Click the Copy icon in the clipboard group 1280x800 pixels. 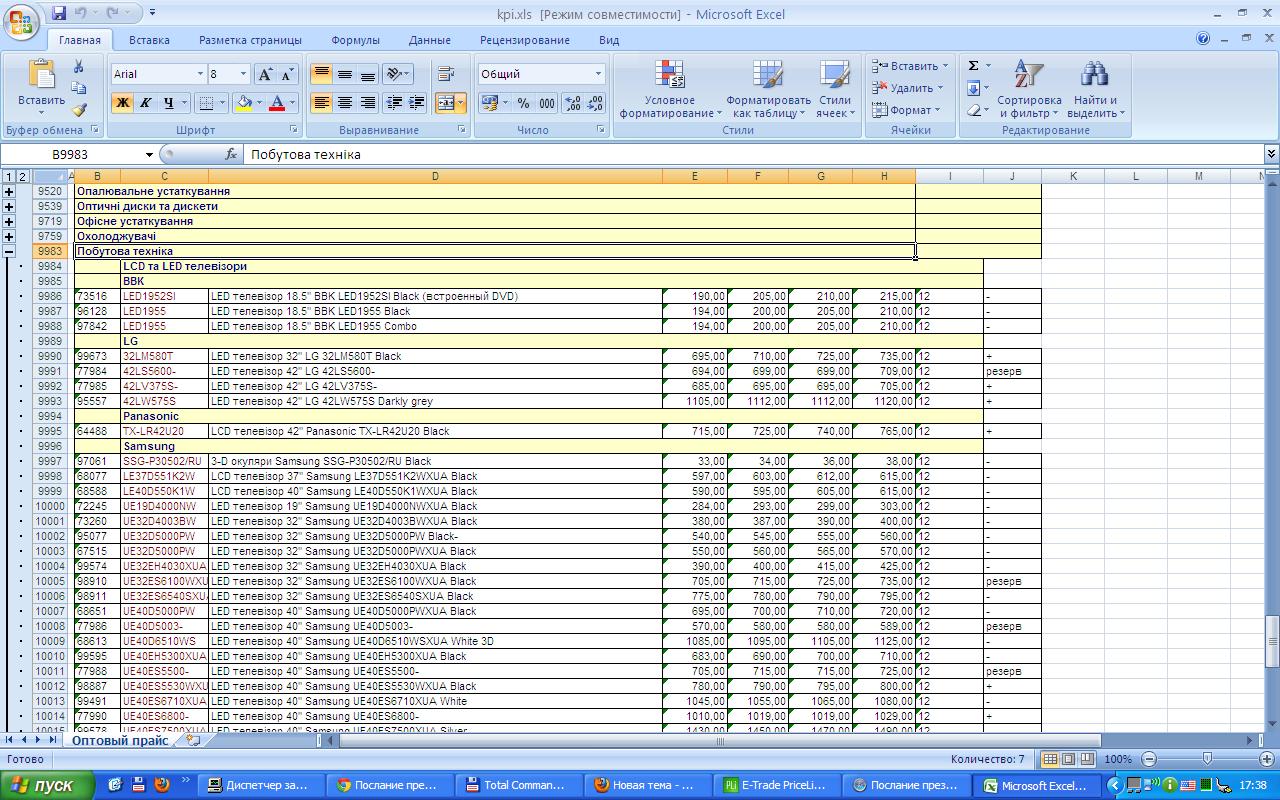(79, 88)
